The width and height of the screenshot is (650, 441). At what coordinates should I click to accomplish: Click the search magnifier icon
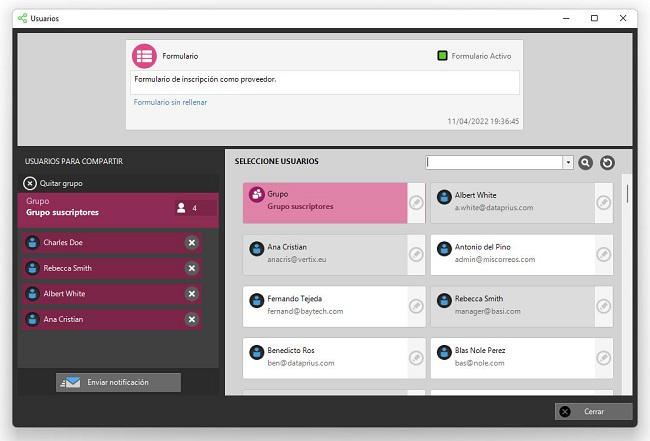coord(586,163)
